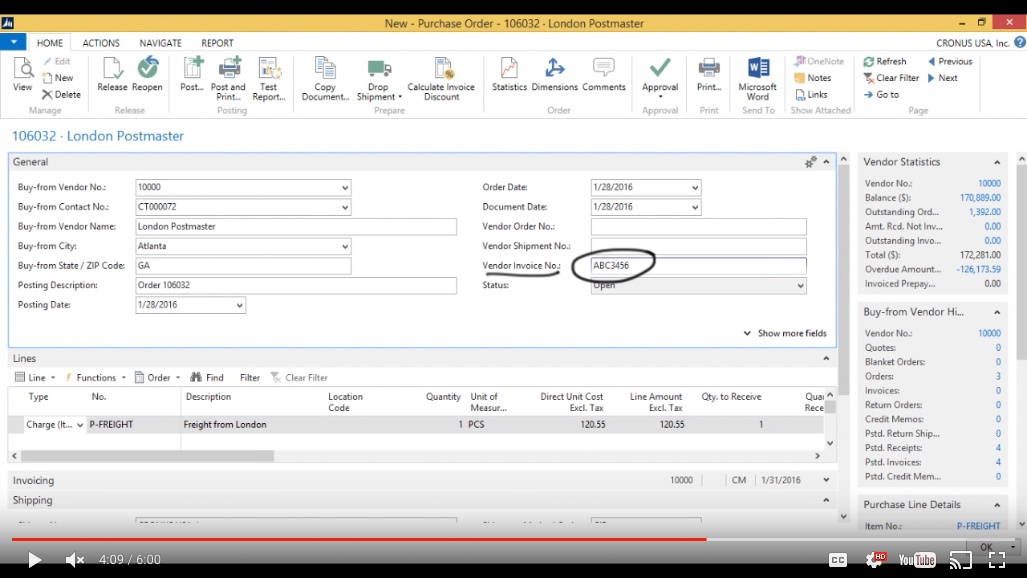Open Outstanding Orders value 1,392.00
Viewport: 1027px width, 578px height.
point(984,212)
